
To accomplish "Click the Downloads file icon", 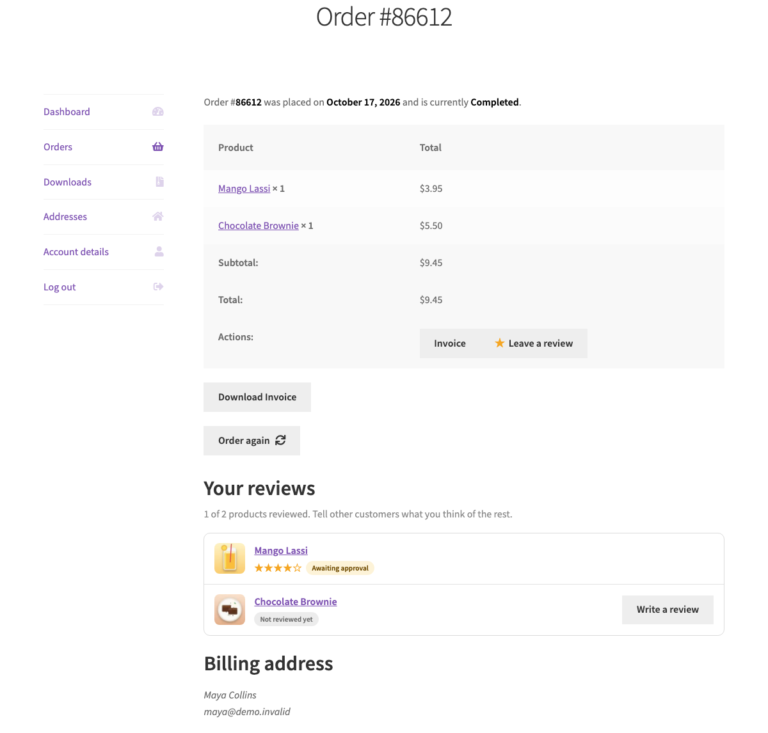I will click(x=160, y=182).
